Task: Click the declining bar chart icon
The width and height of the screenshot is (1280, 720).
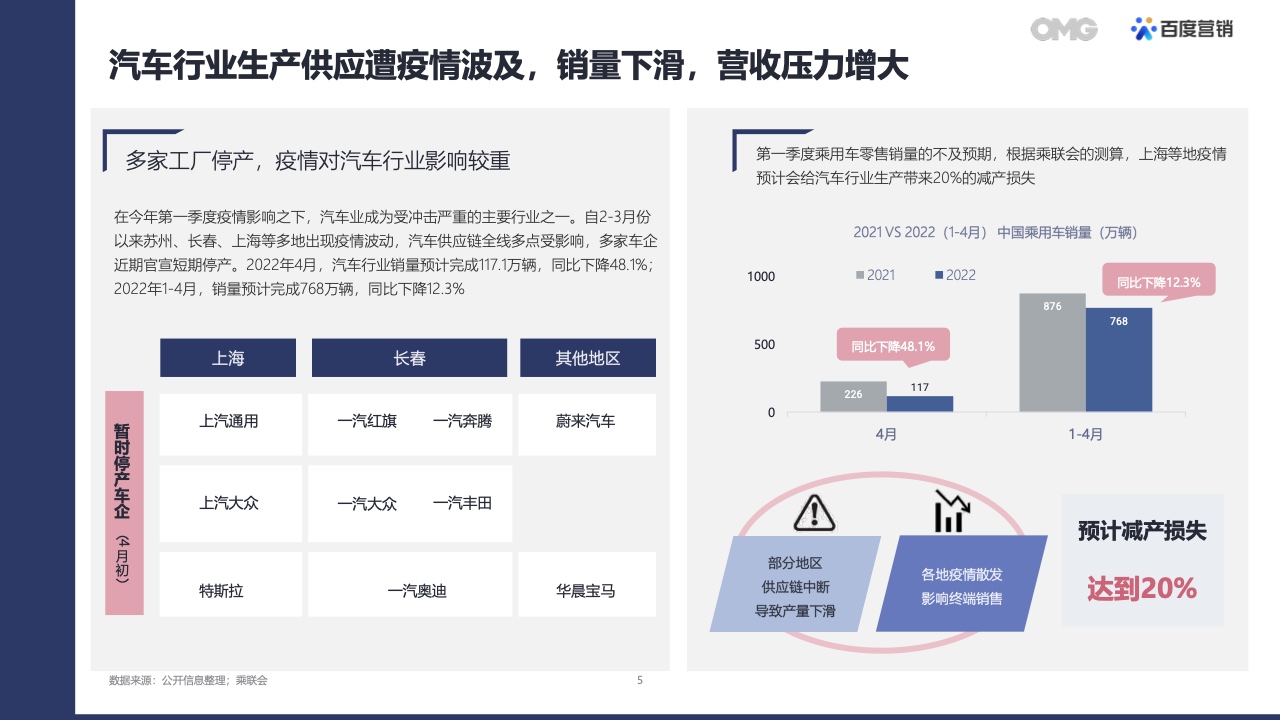Action: pyautogui.click(x=949, y=511)
